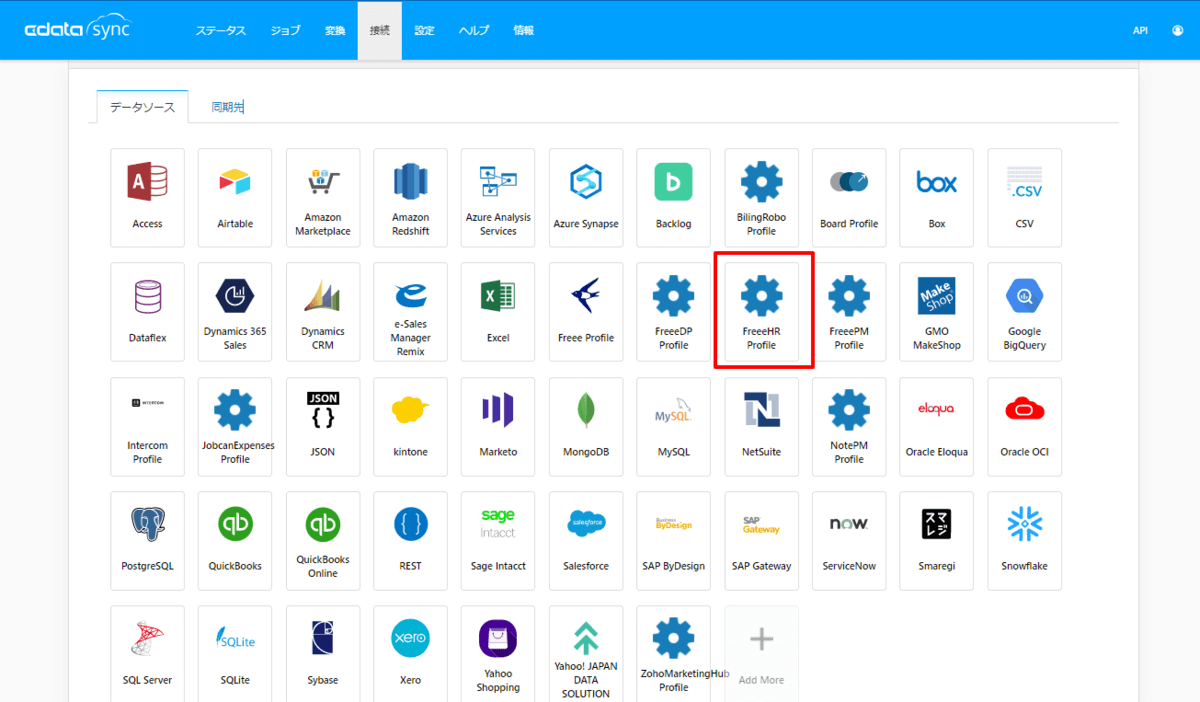Switch to the データソース tab
This screenshot has height=702, width=1200.
[142, 107]
